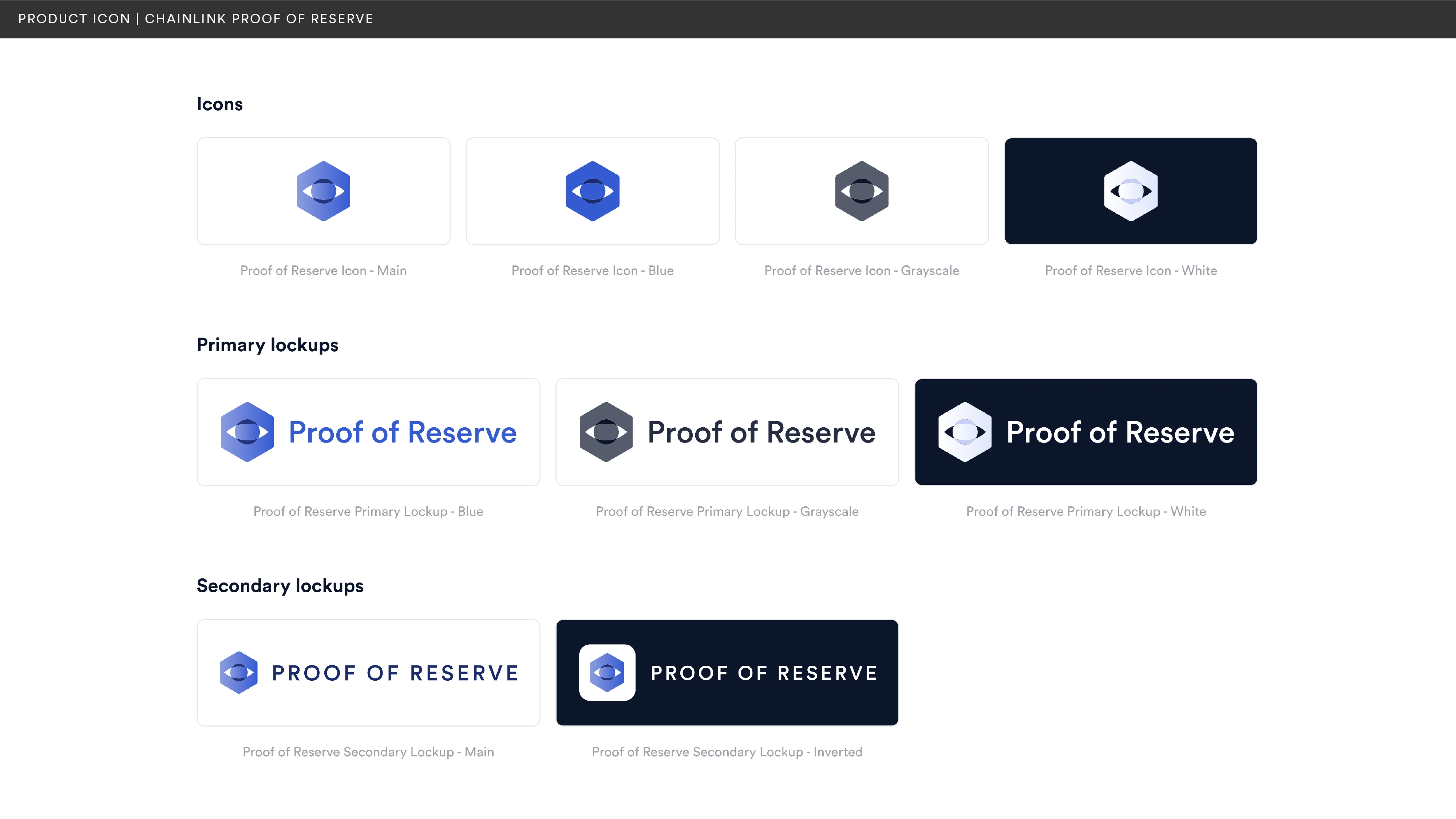
Task: Select the white hexagon icon in the white lockup
Action: pyautogui.click(x=965, y=432)
